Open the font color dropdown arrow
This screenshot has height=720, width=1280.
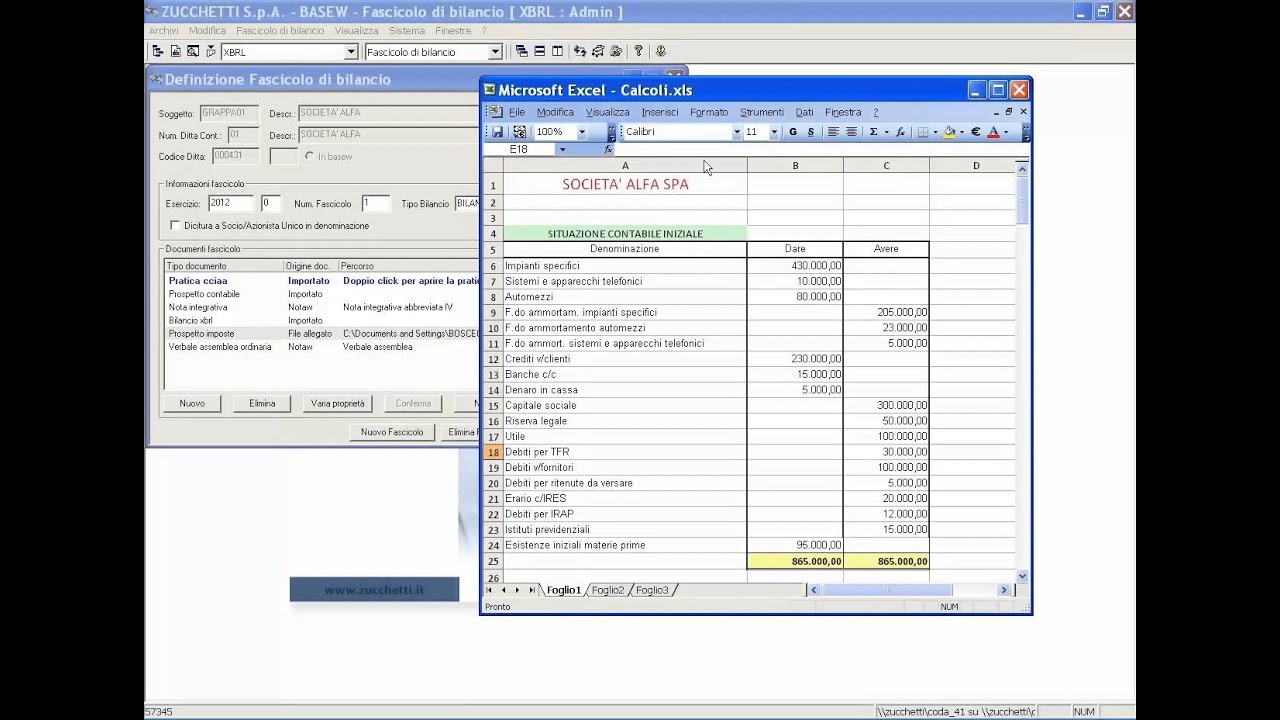(x=1005, y=132)
